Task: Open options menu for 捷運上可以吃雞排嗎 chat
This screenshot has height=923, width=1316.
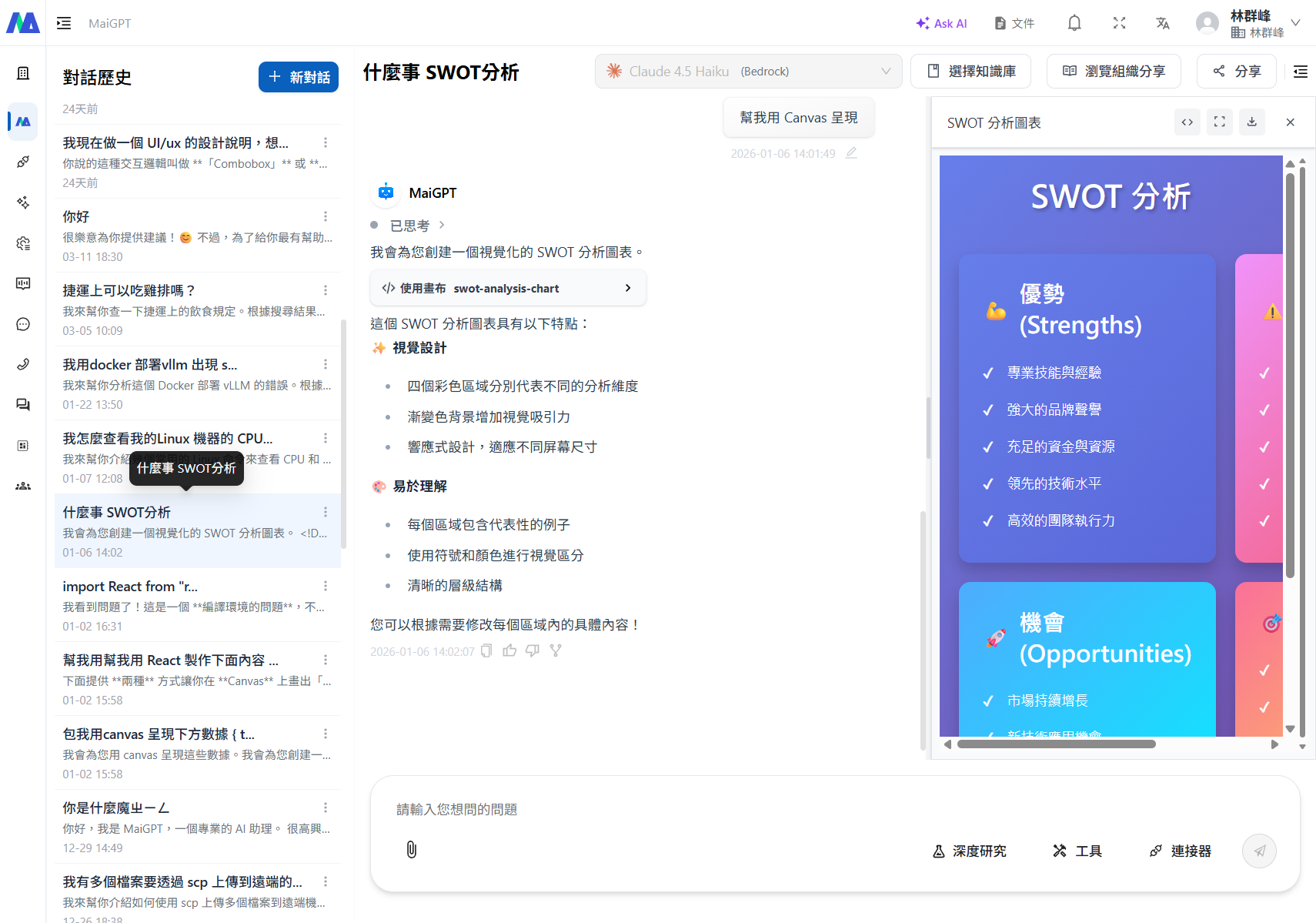Action: (326, 290)
